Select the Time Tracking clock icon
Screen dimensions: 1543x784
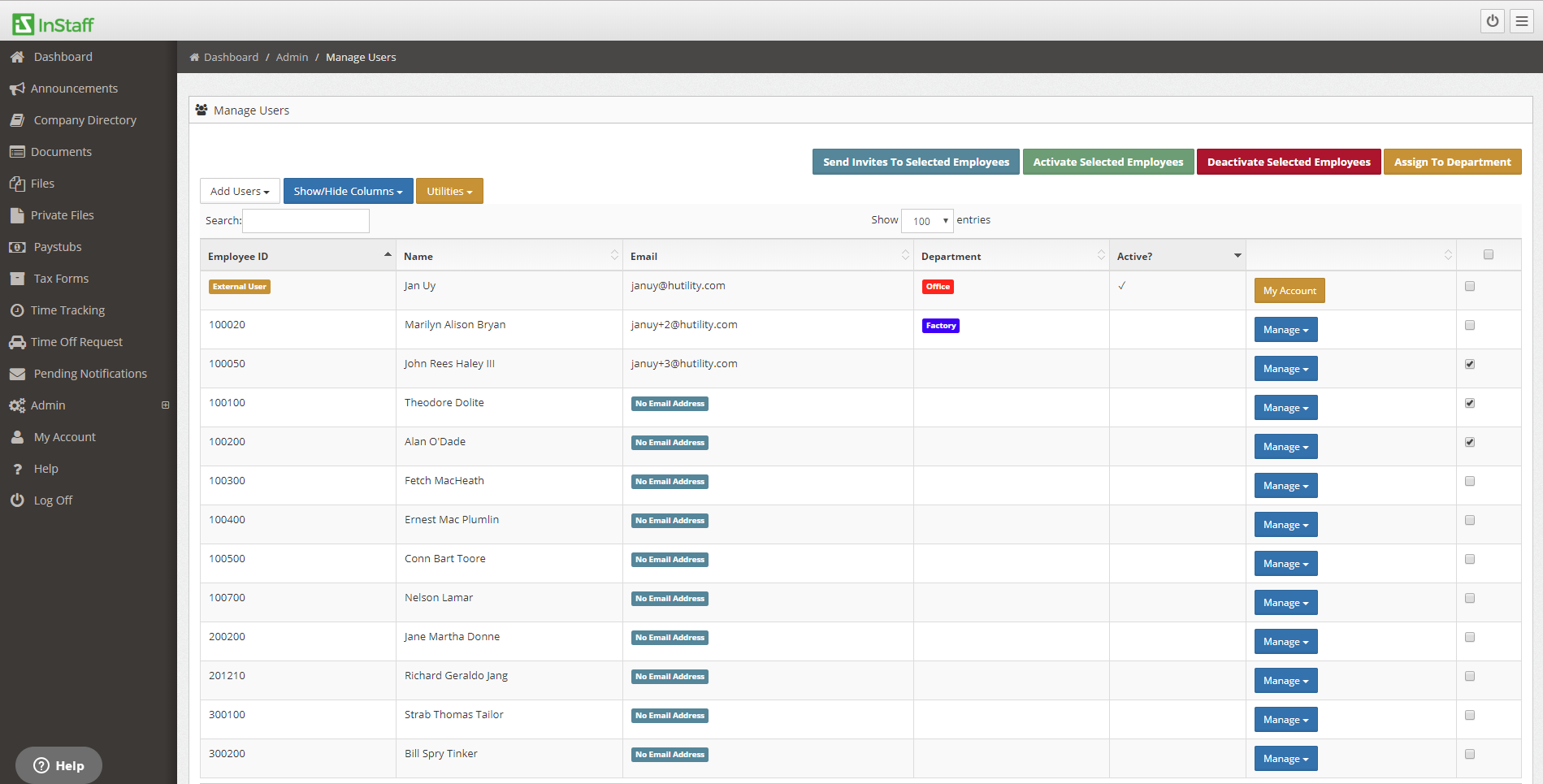coord(18,310)
